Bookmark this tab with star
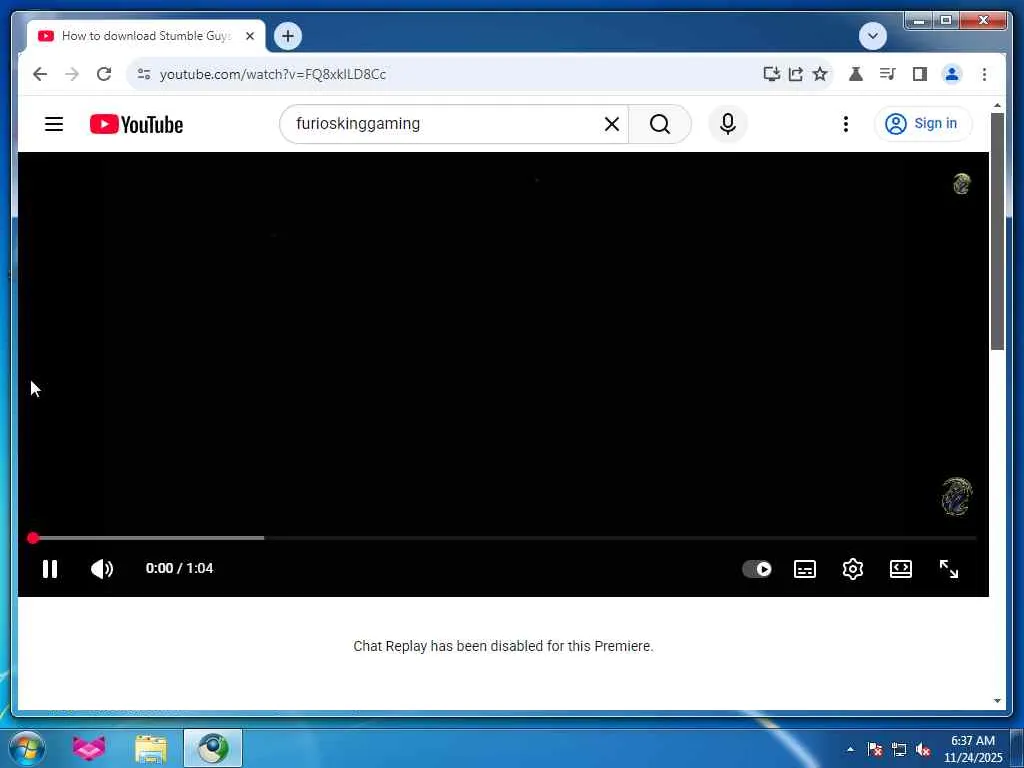The width and height of the screenshot is (1024, 768). click(x=820, y=74)
